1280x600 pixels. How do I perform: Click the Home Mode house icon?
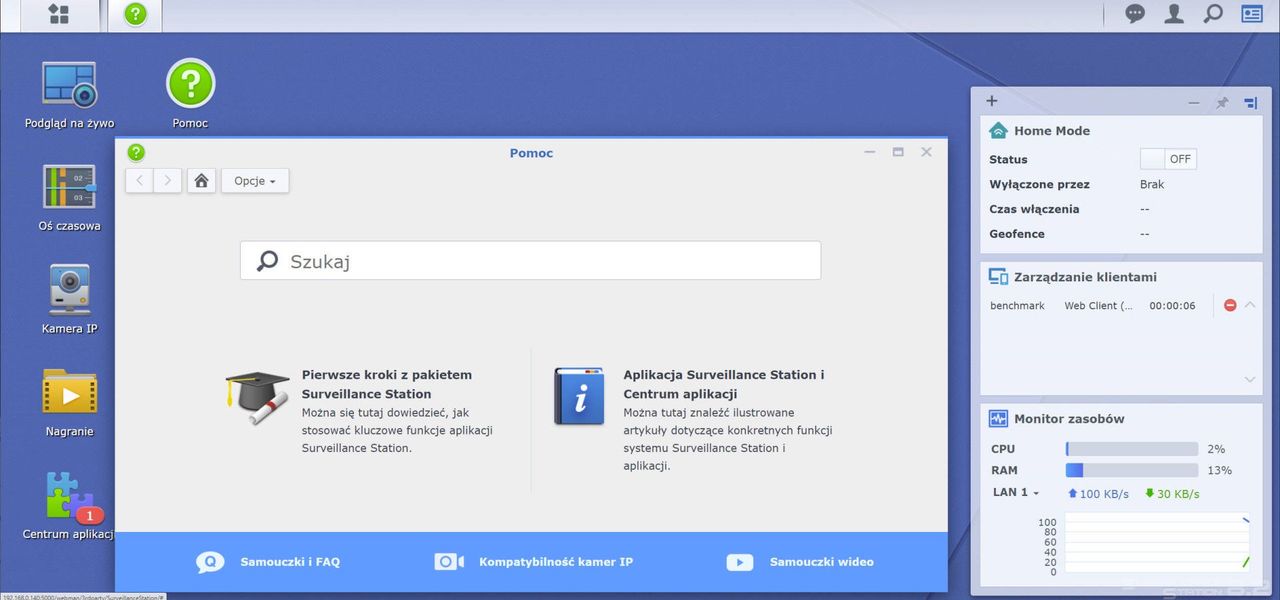click(998, 130)
